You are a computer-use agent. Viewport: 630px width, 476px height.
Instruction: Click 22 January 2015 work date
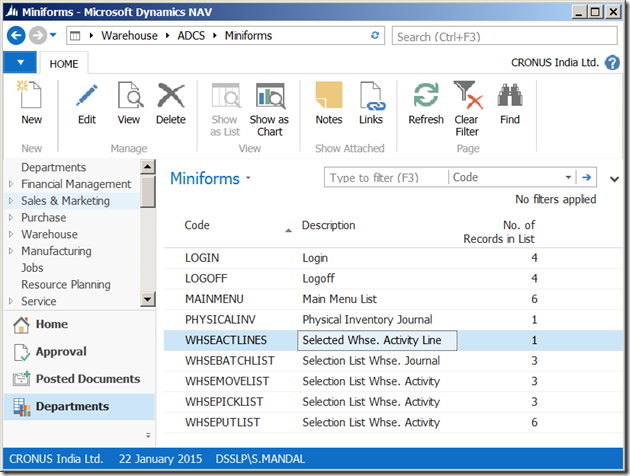click(x=160, y=459)
